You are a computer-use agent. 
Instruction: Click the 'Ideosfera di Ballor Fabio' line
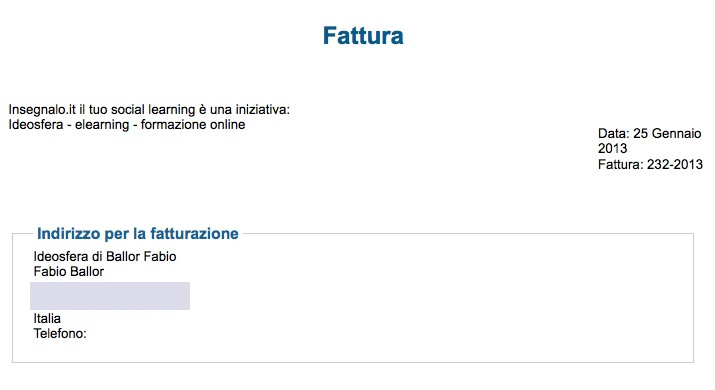[105, 257]
